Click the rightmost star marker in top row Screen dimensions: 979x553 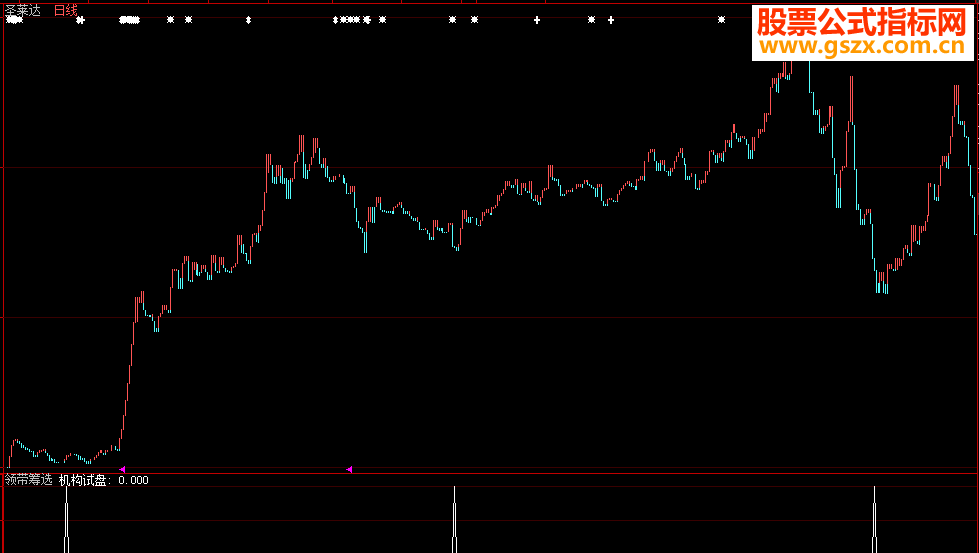721,20
